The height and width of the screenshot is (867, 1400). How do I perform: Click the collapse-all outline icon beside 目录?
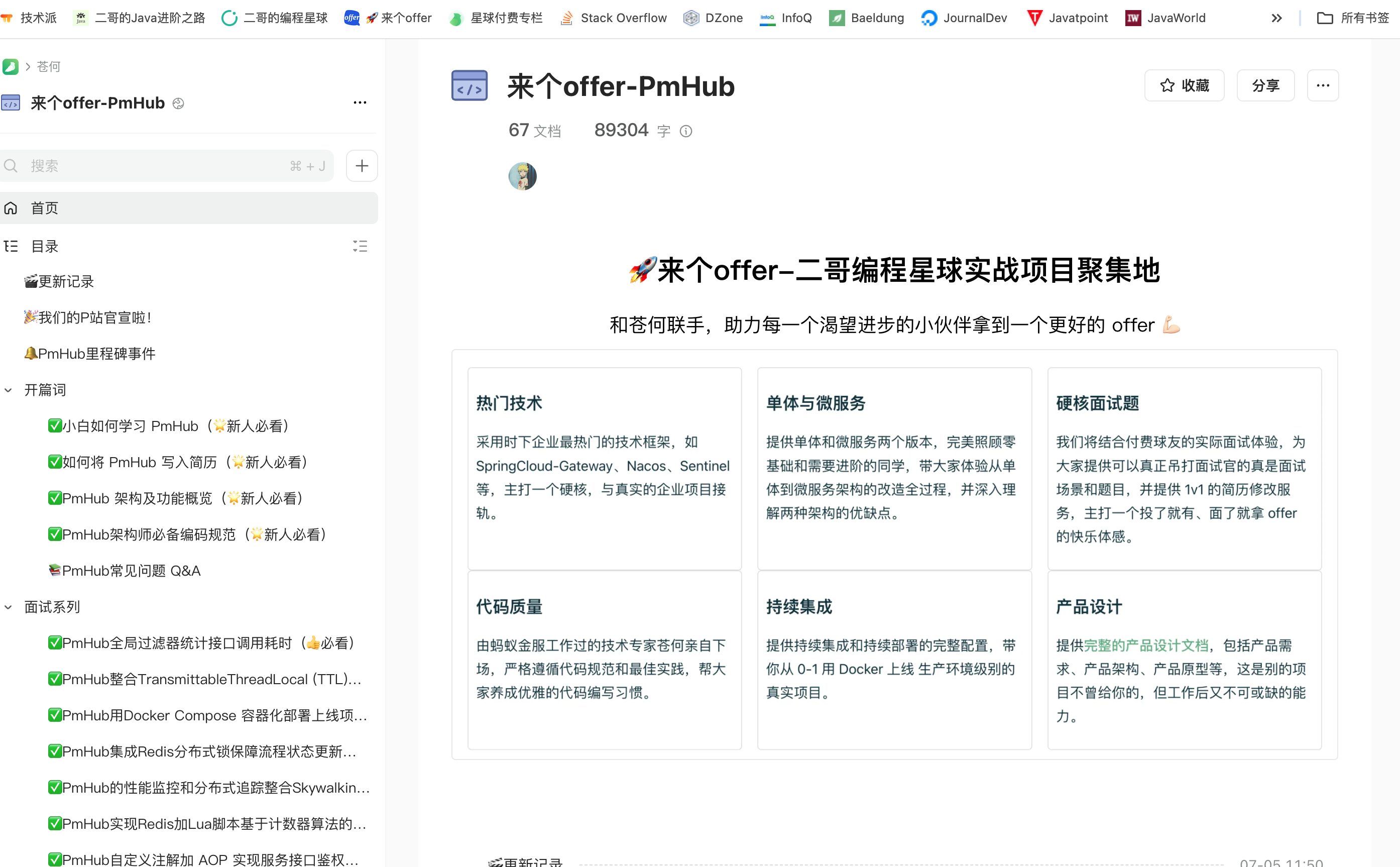(x=360, y=247)
